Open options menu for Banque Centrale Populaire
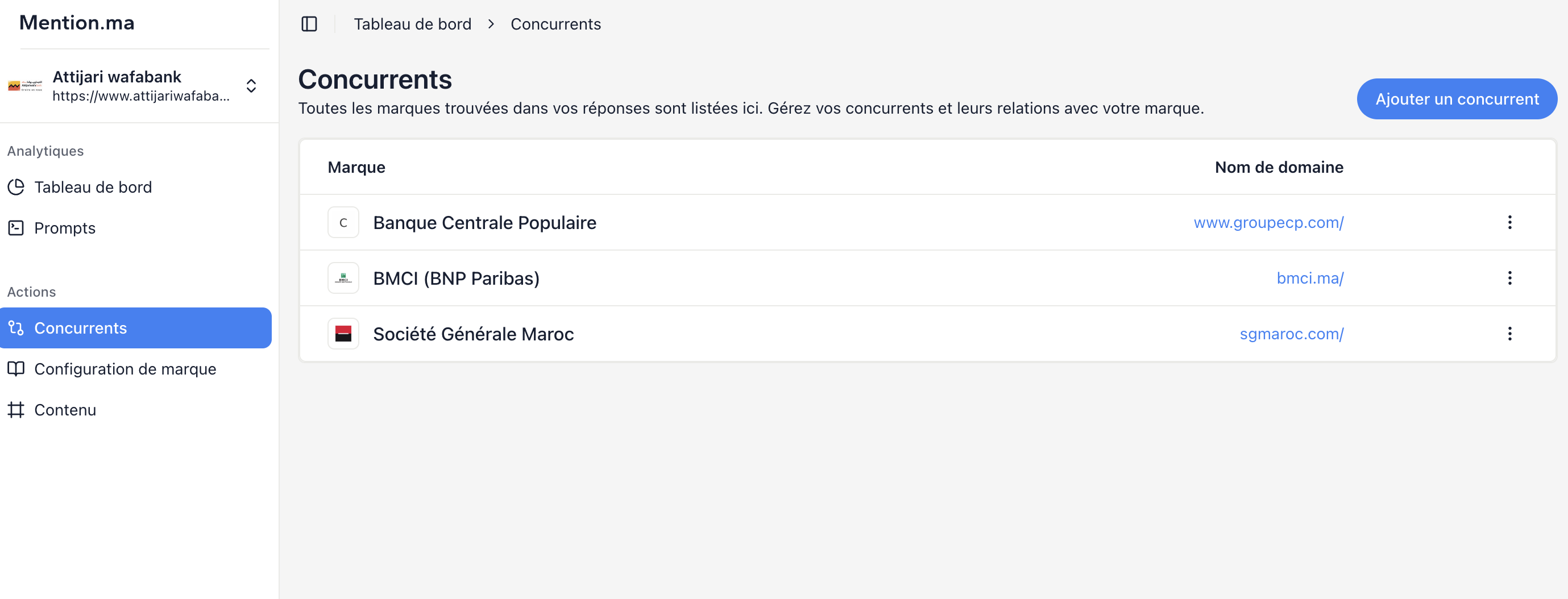Screen dimensions: 1568x599 (x=1509, y=223)
